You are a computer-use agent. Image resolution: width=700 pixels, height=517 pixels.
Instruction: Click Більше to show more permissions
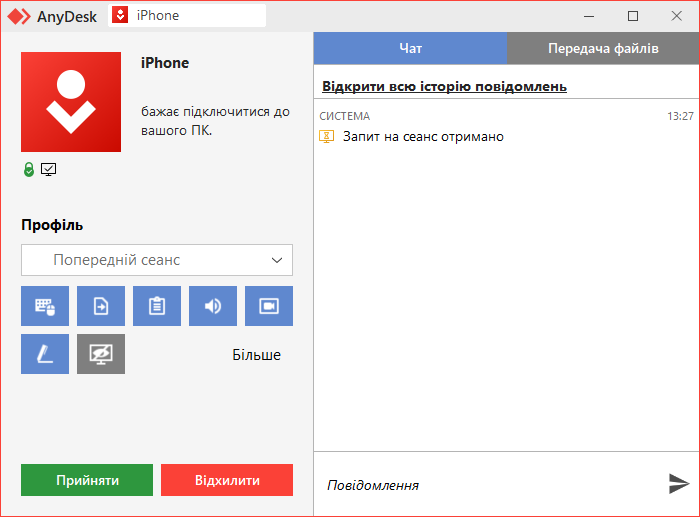[256, 355]
